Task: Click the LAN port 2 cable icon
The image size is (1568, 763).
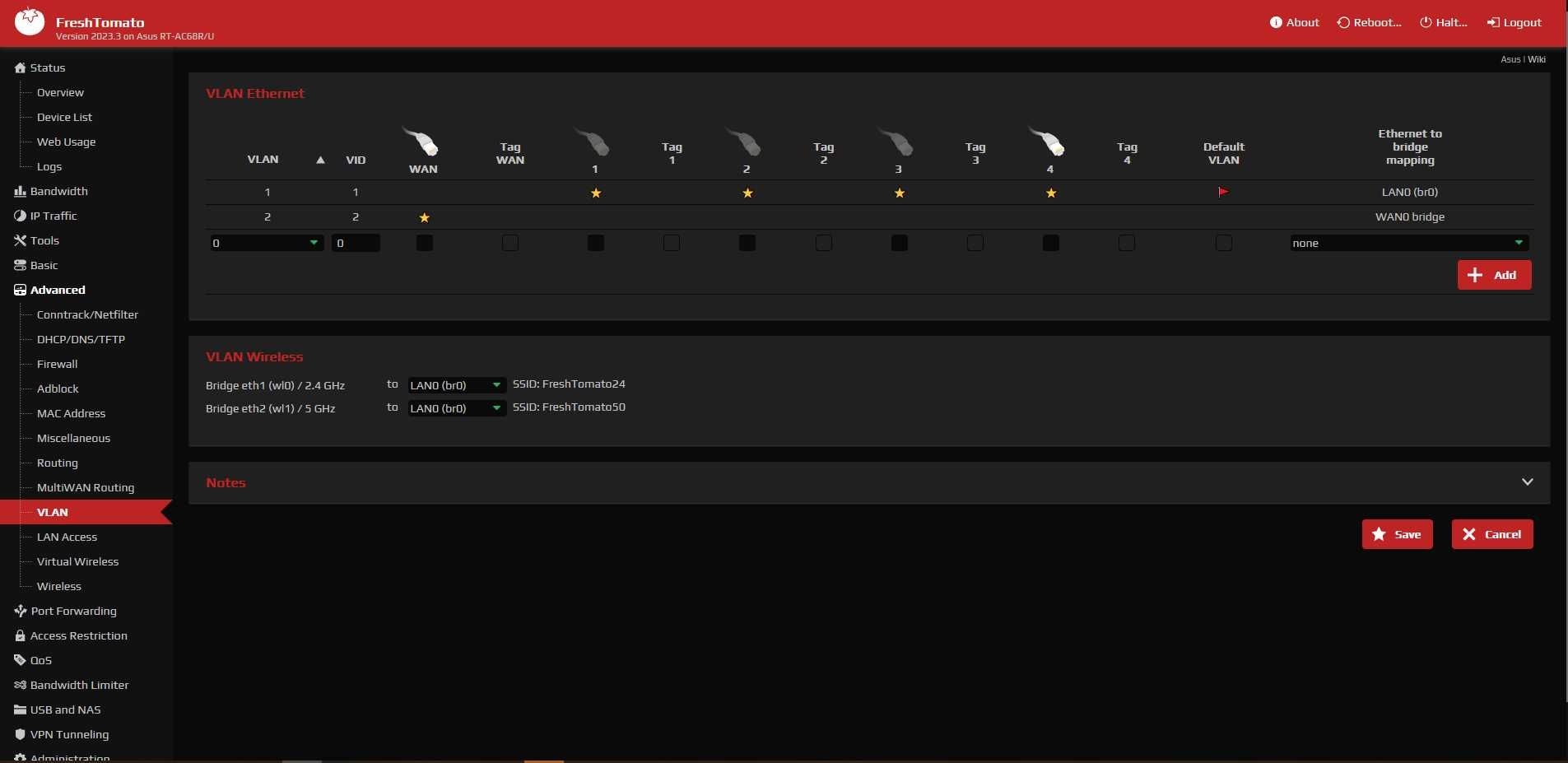Action: click(x=744, y=141)
